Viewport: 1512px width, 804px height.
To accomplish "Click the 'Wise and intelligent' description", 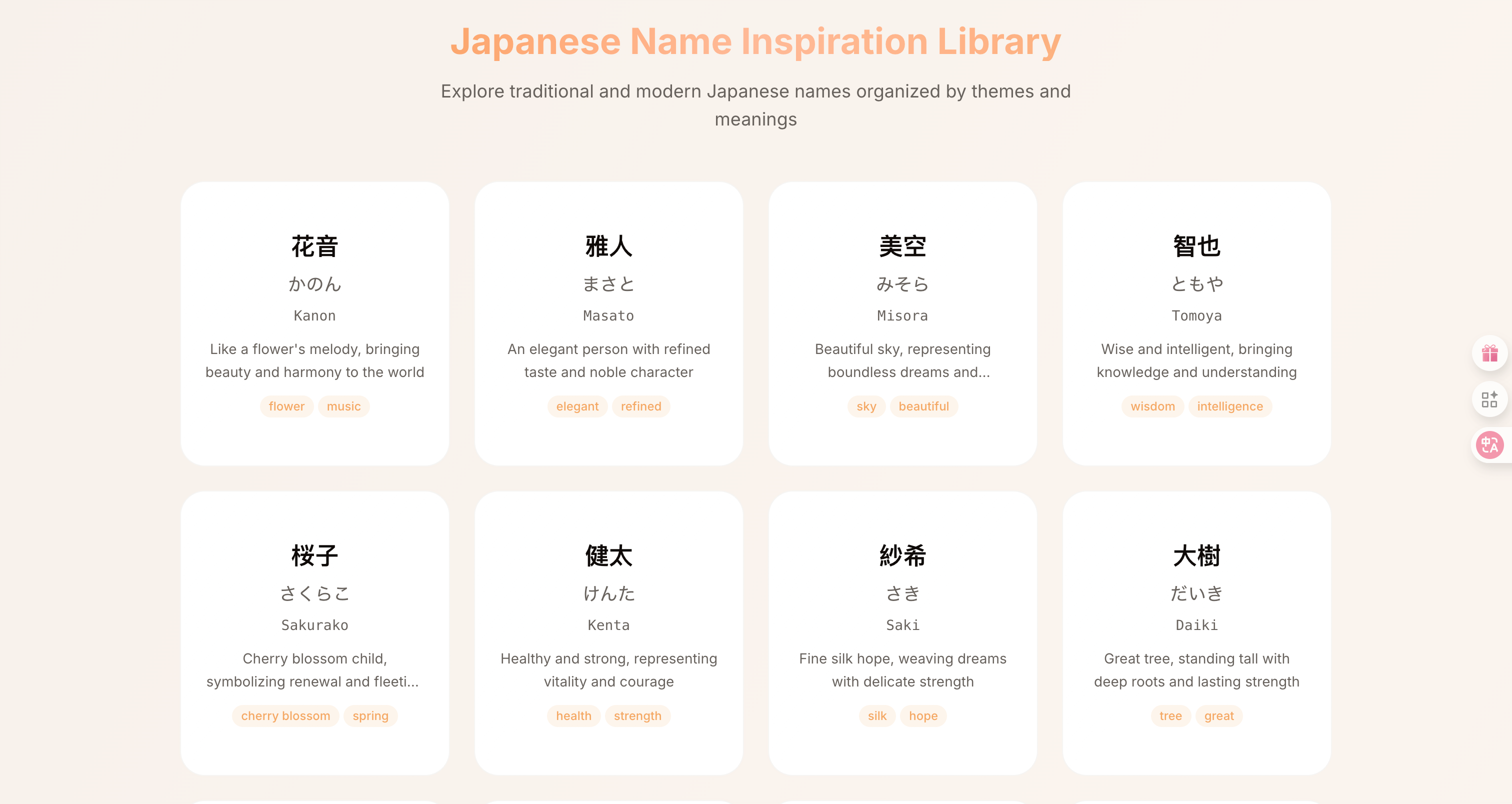I will click(x=1197, y=360).
